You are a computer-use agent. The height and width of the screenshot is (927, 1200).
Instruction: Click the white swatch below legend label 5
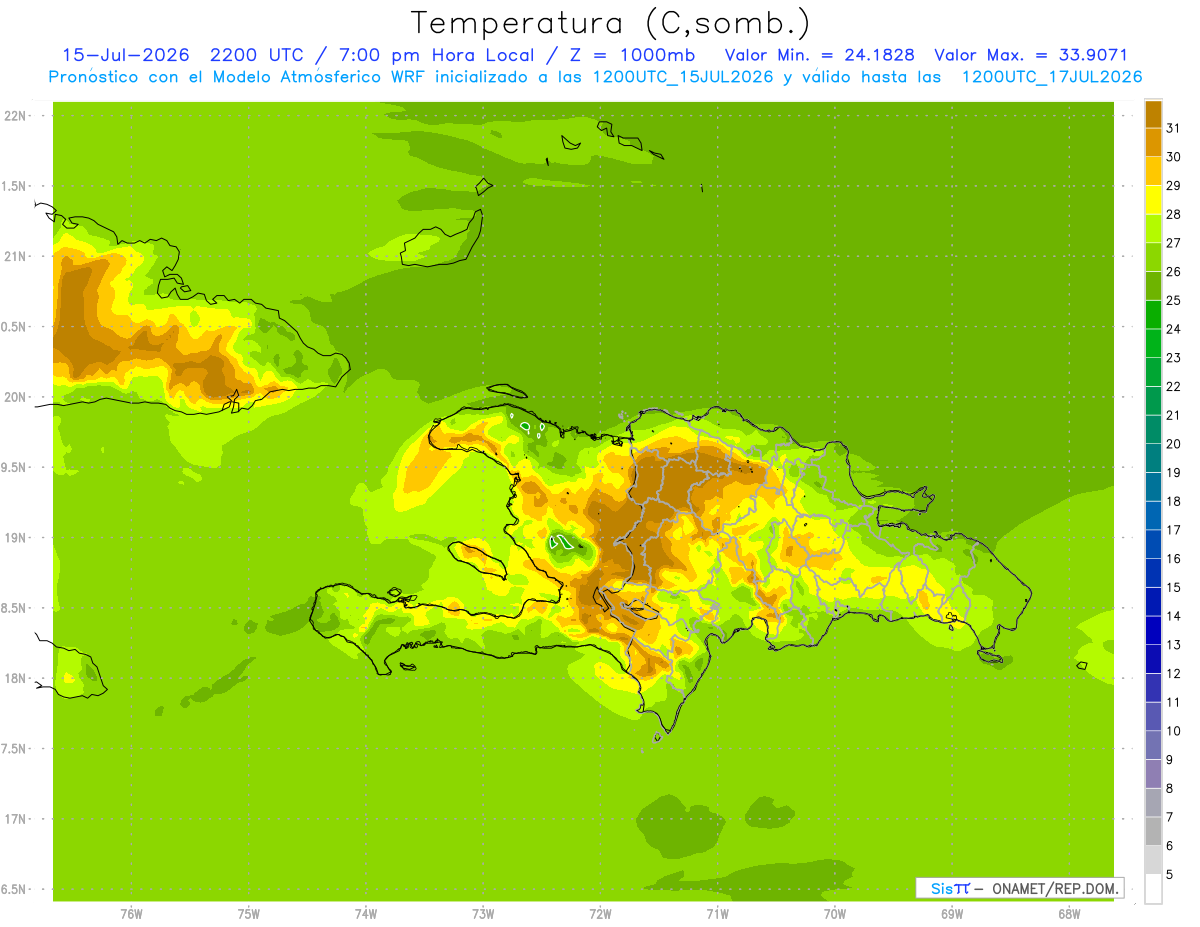(x=1153, y=889)
